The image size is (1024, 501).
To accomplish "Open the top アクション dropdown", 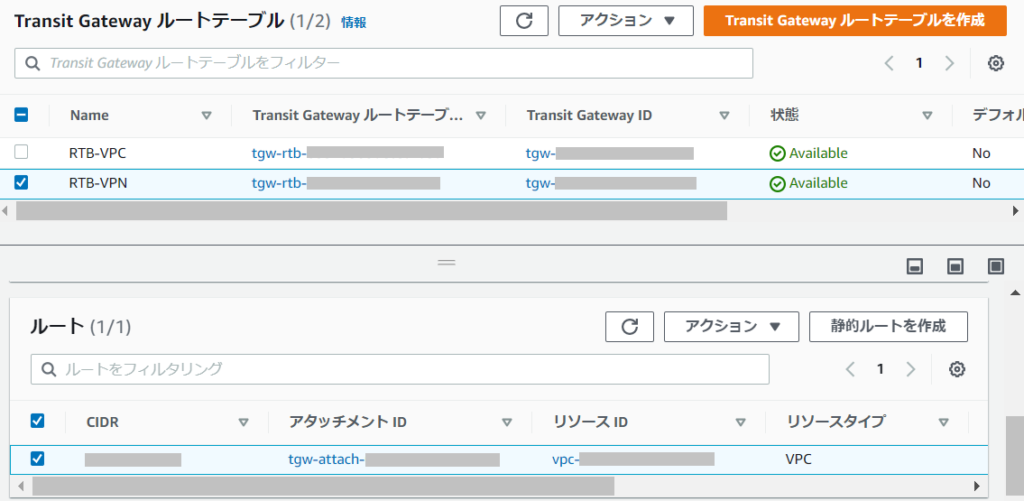I will (626, 21).
